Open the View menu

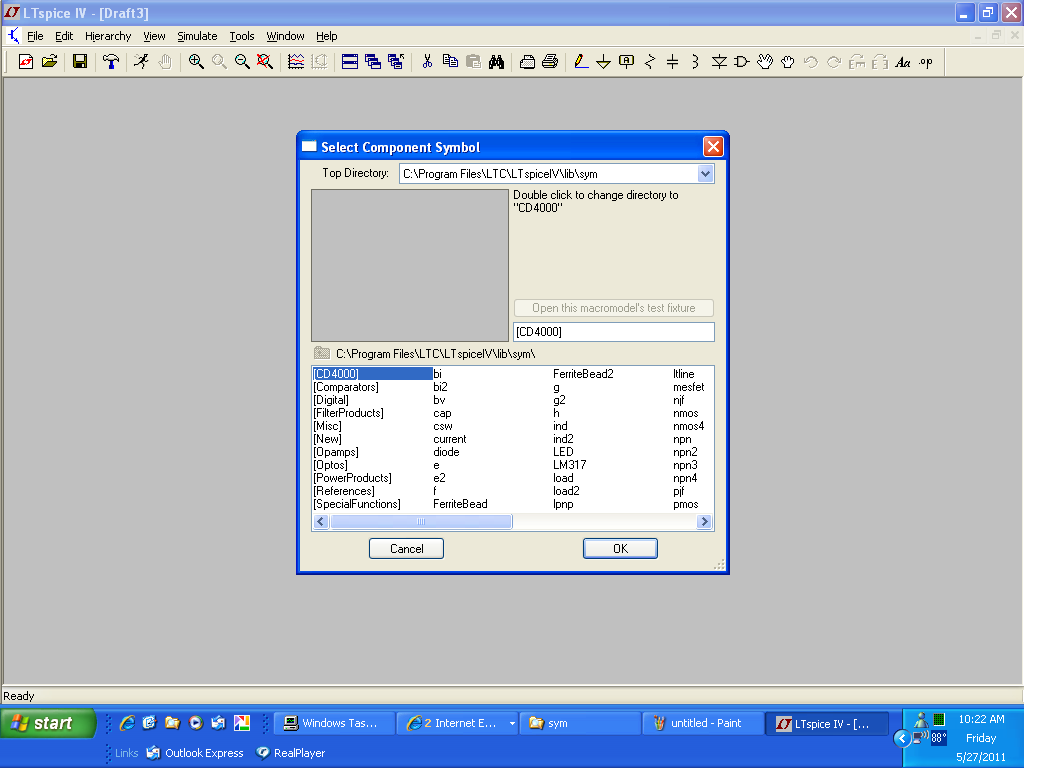(x=154, y=36)
